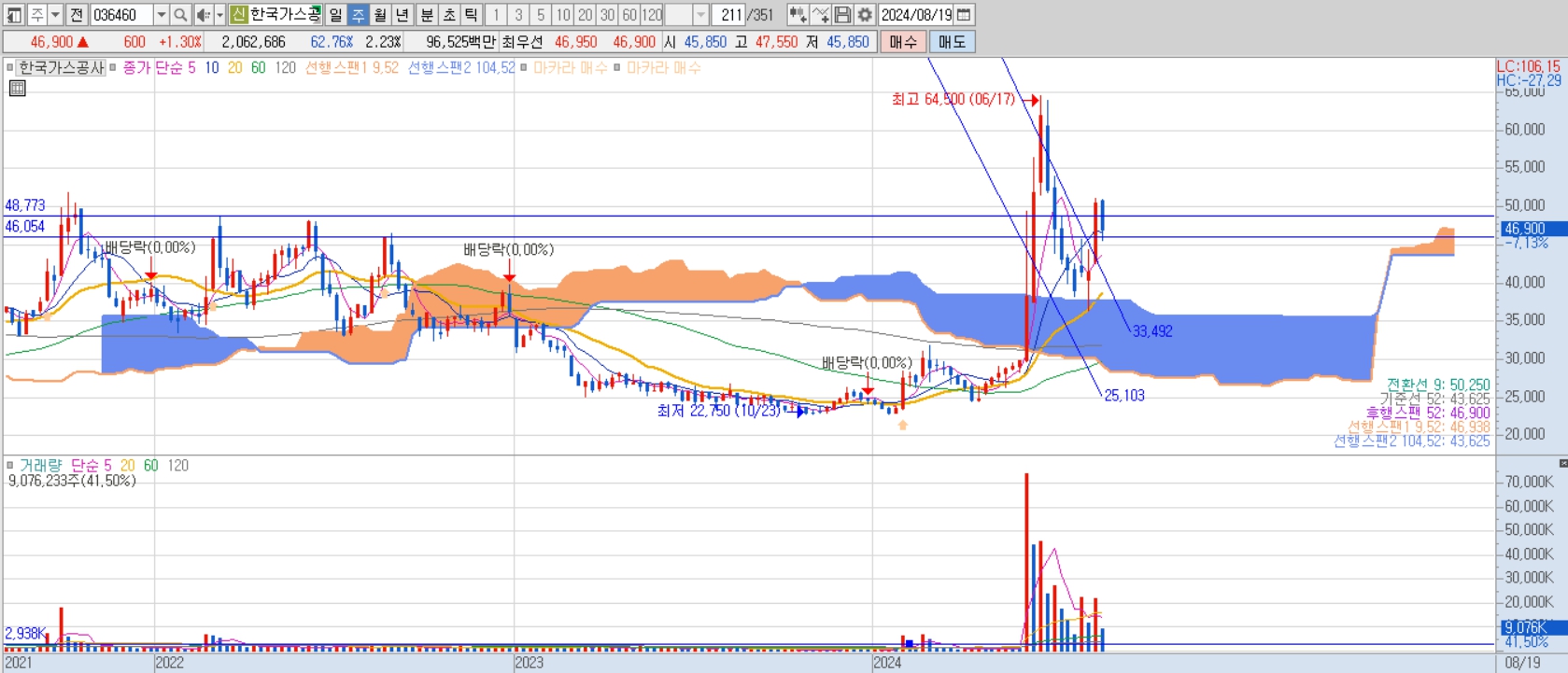Choose the 5 interval button
1568x673 pixels.
point(541,15)
